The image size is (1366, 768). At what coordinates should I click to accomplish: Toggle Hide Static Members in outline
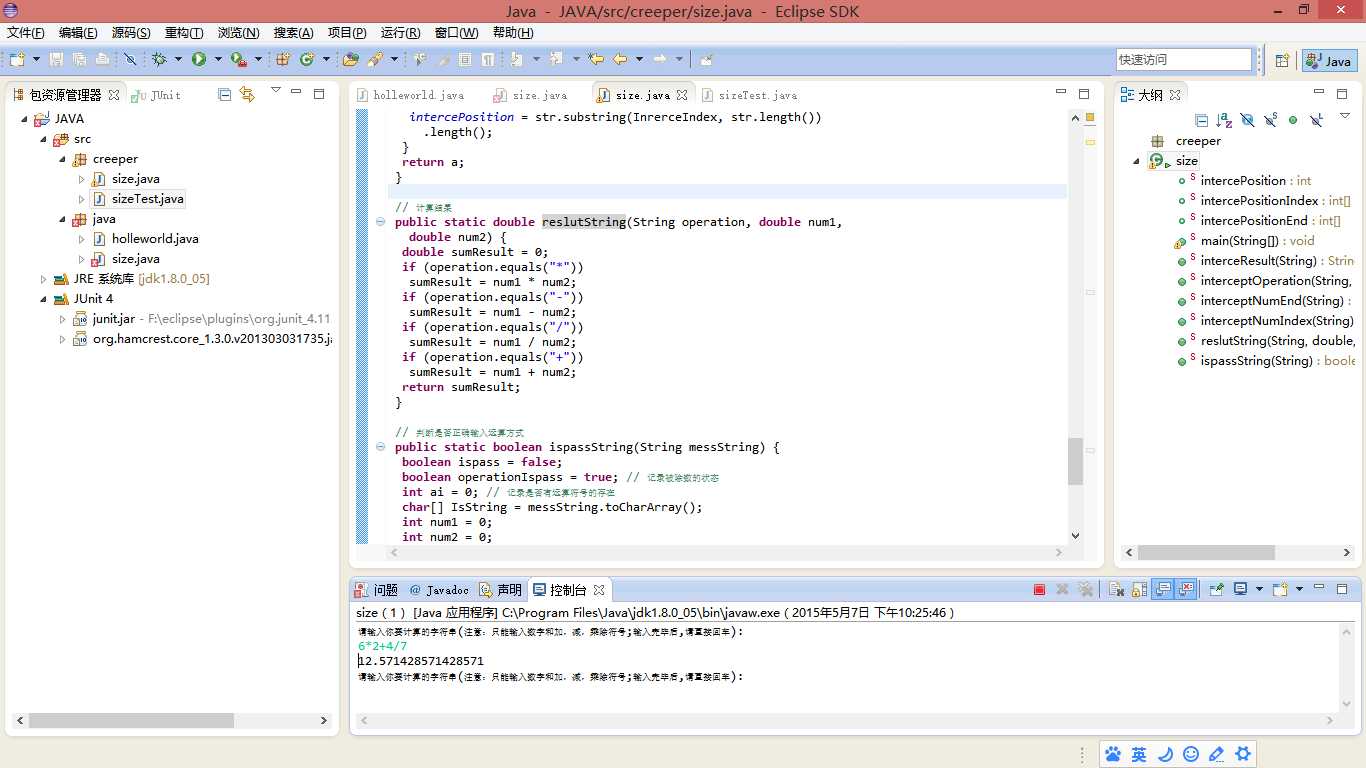pyautogui.click(x=1271, y=120)
